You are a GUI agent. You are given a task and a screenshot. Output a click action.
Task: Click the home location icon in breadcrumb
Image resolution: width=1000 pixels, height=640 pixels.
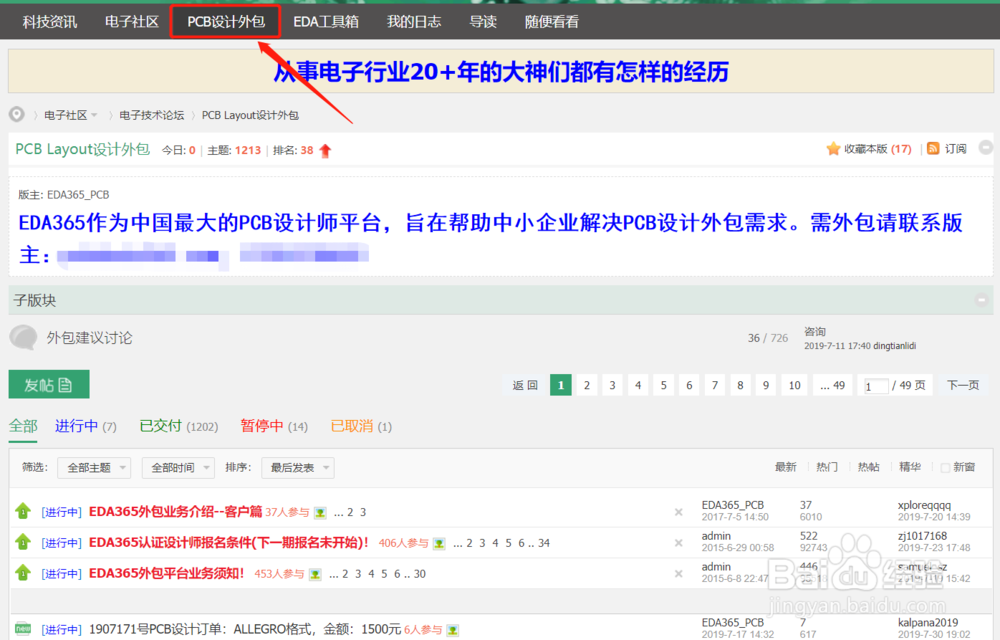(17, 114)
